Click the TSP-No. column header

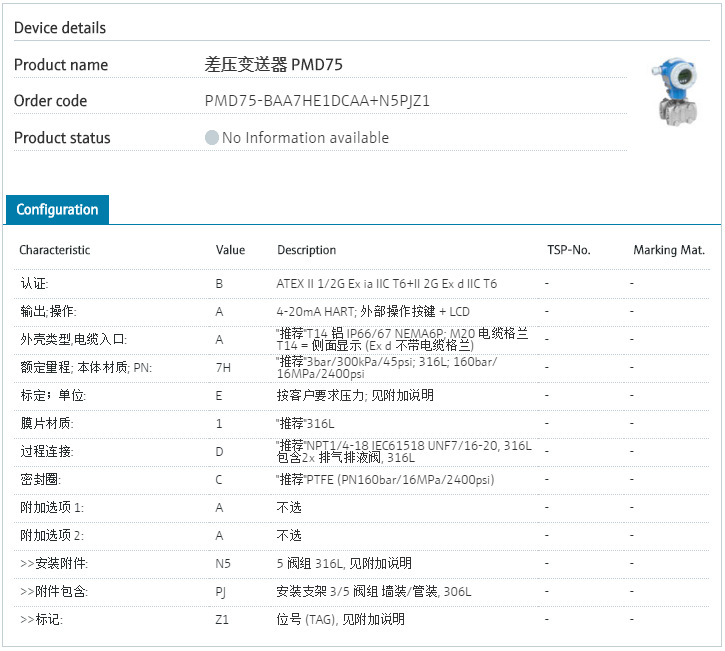569,250
